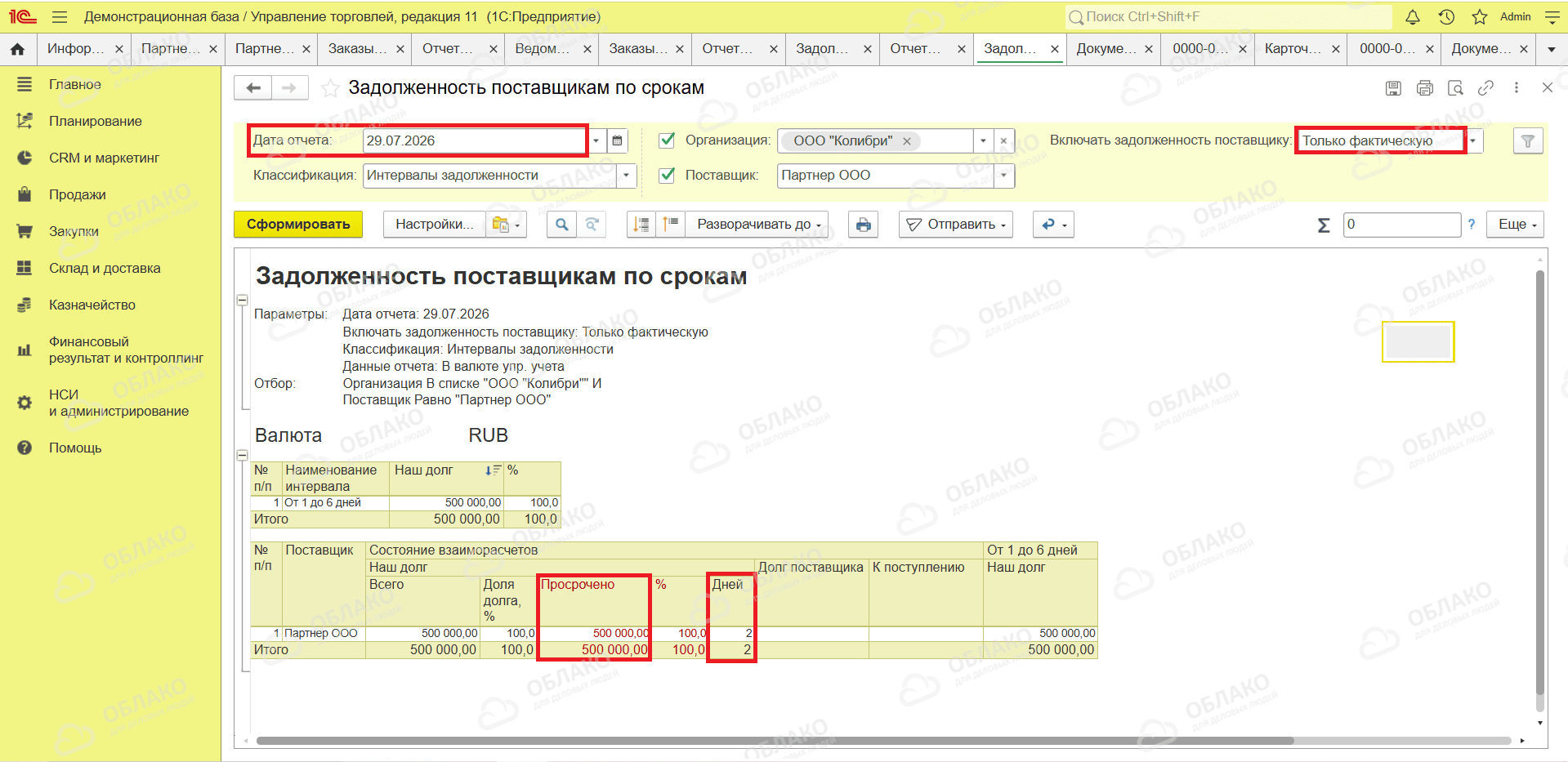This screenshot has width=1568, height=762.
Task: Close the Инфор… tab
Action: [119, 49]
